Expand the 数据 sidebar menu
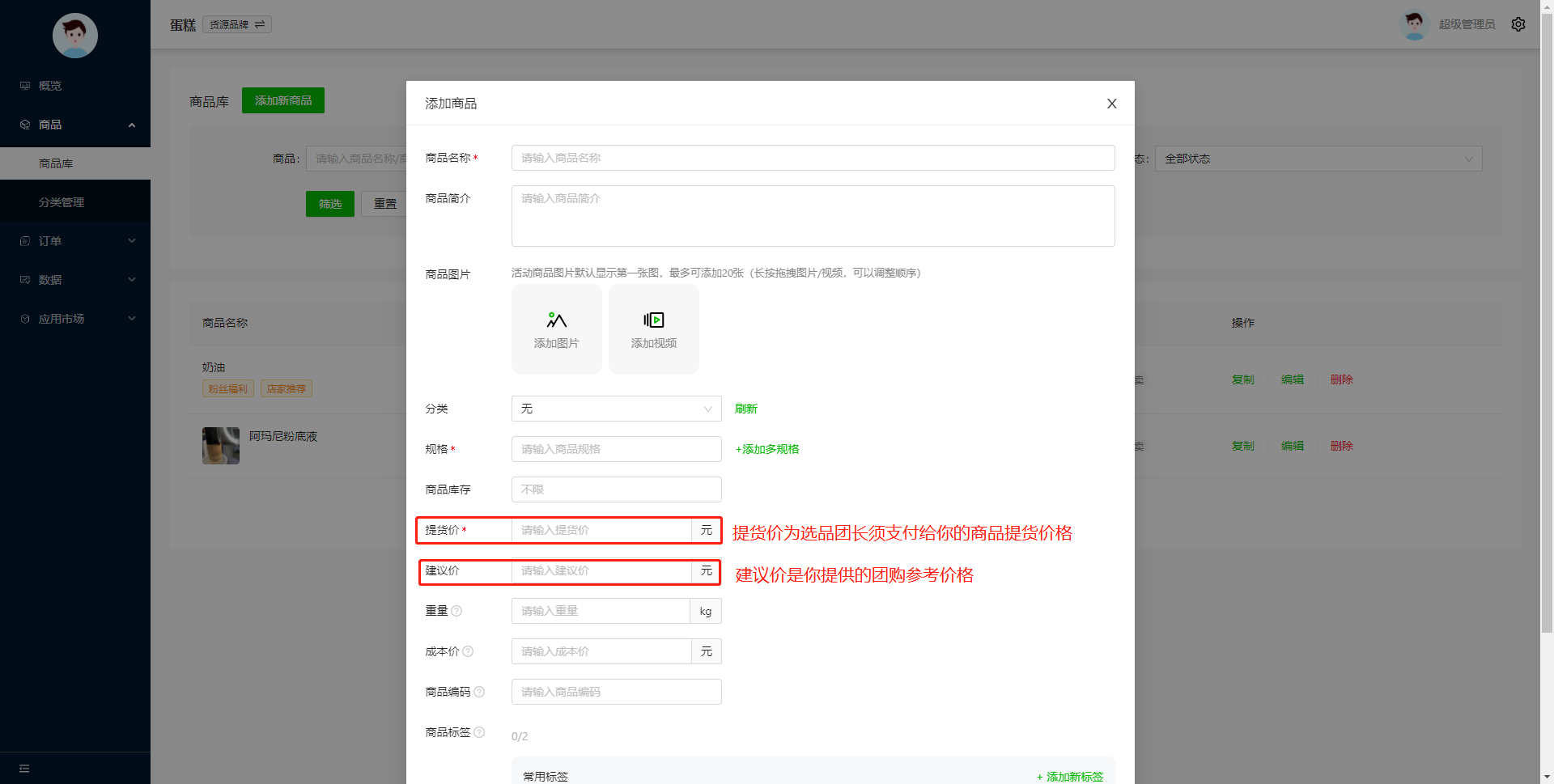The image size is (1554, 784). tap(75, 280)
